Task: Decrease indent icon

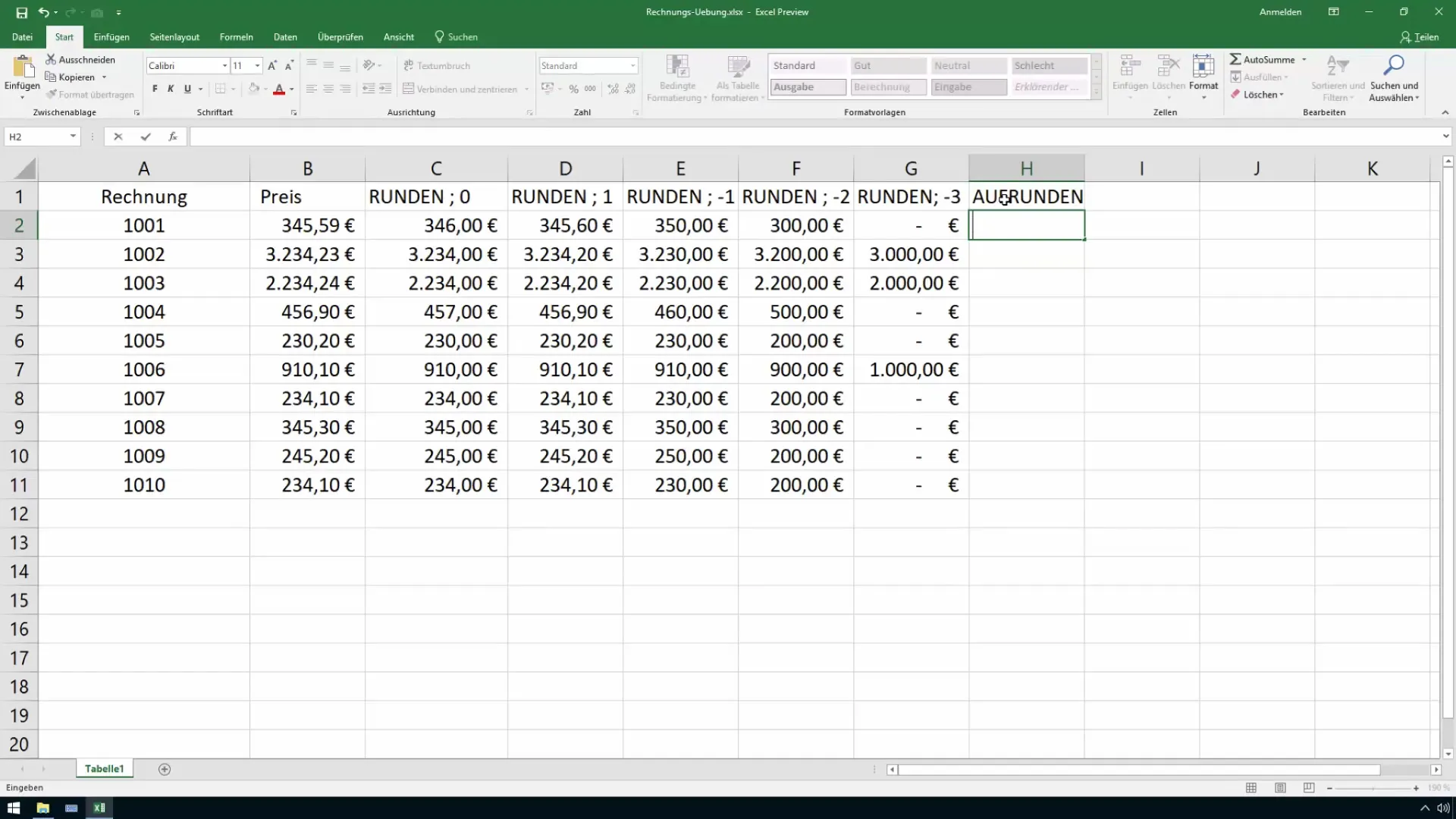Action: point(369,89)
